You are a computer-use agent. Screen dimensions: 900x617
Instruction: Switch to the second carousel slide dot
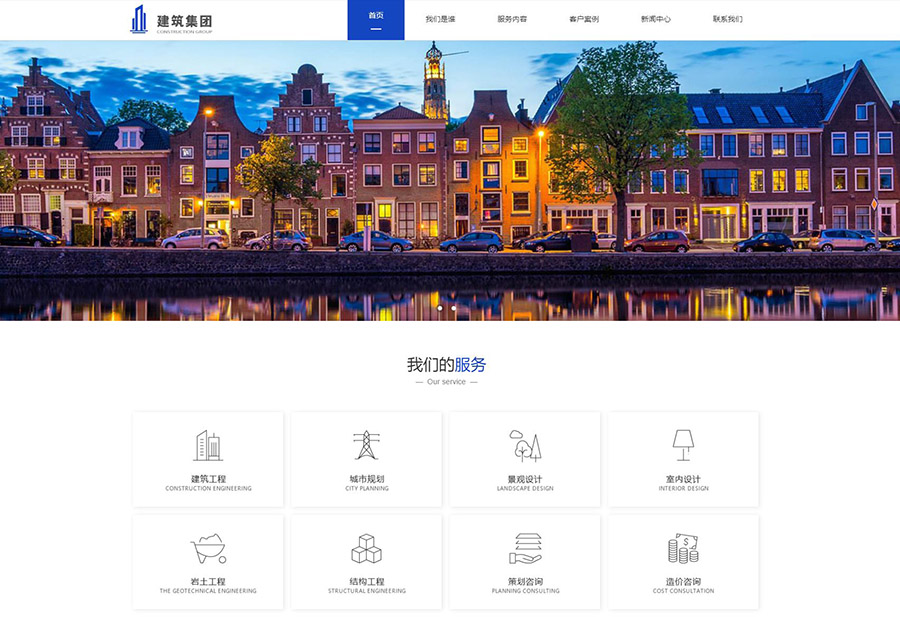454,308
